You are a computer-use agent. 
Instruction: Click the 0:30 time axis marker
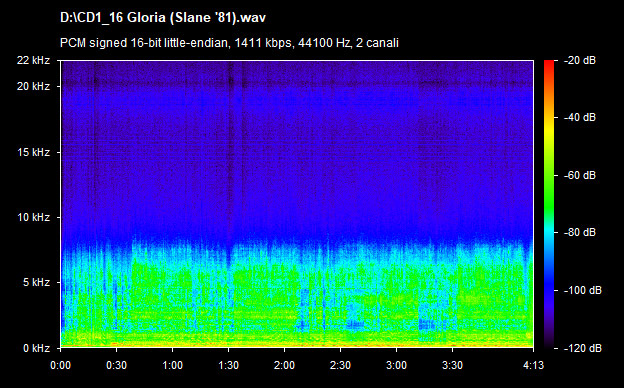point(117,365)
